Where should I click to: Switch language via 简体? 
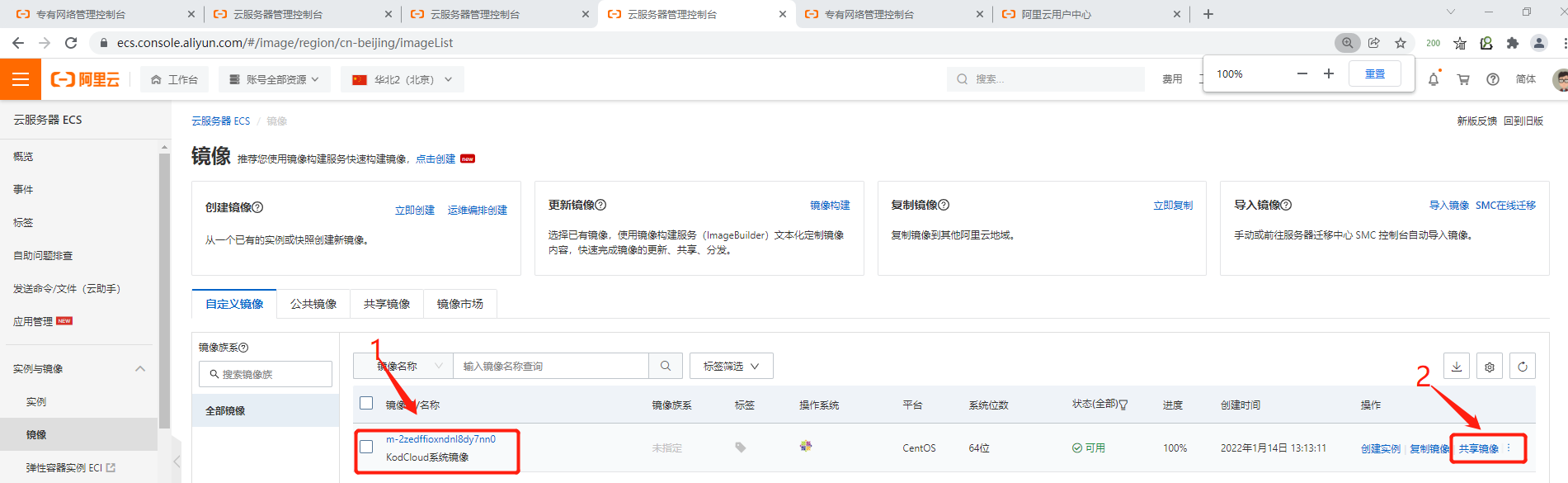[1526, 79]
